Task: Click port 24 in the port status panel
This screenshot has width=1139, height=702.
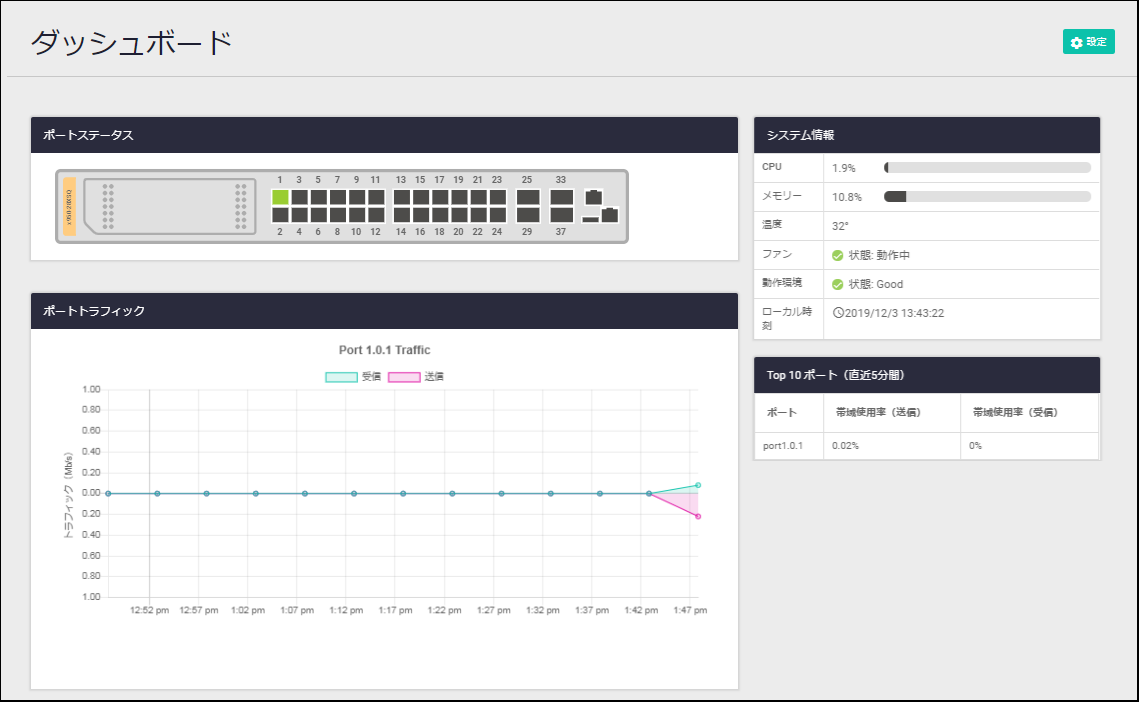Action: point(497,215)
